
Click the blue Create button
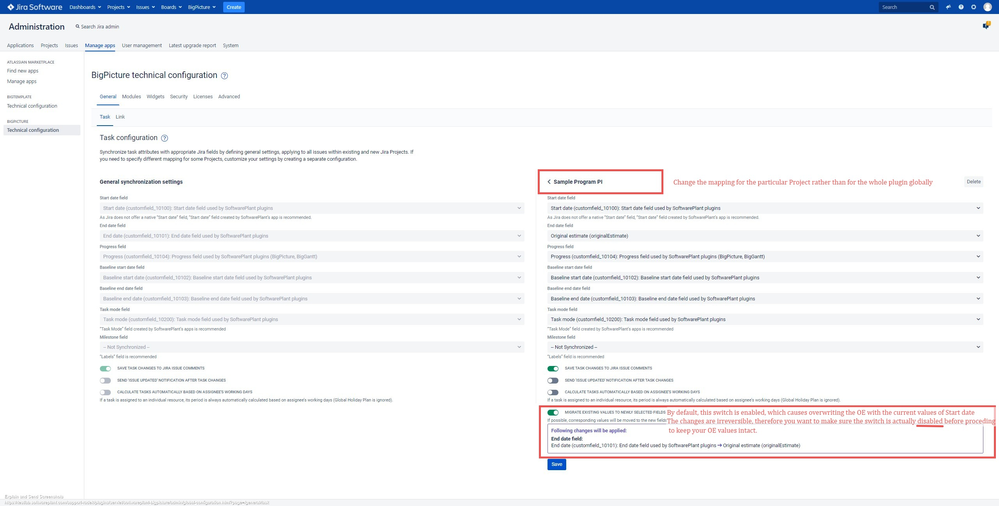(x=234, y=7)
